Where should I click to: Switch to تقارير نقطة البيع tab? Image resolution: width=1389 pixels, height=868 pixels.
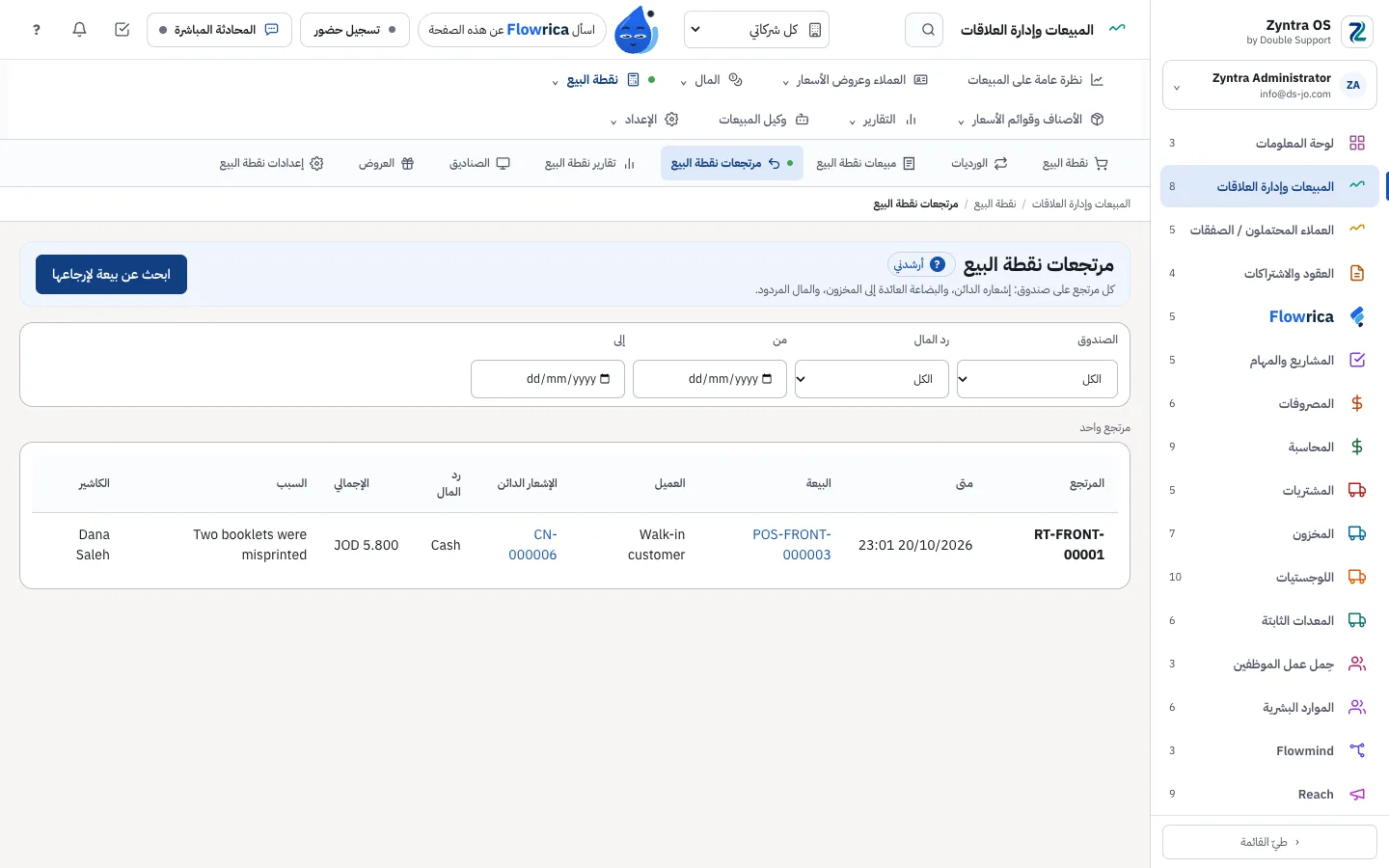589,163
